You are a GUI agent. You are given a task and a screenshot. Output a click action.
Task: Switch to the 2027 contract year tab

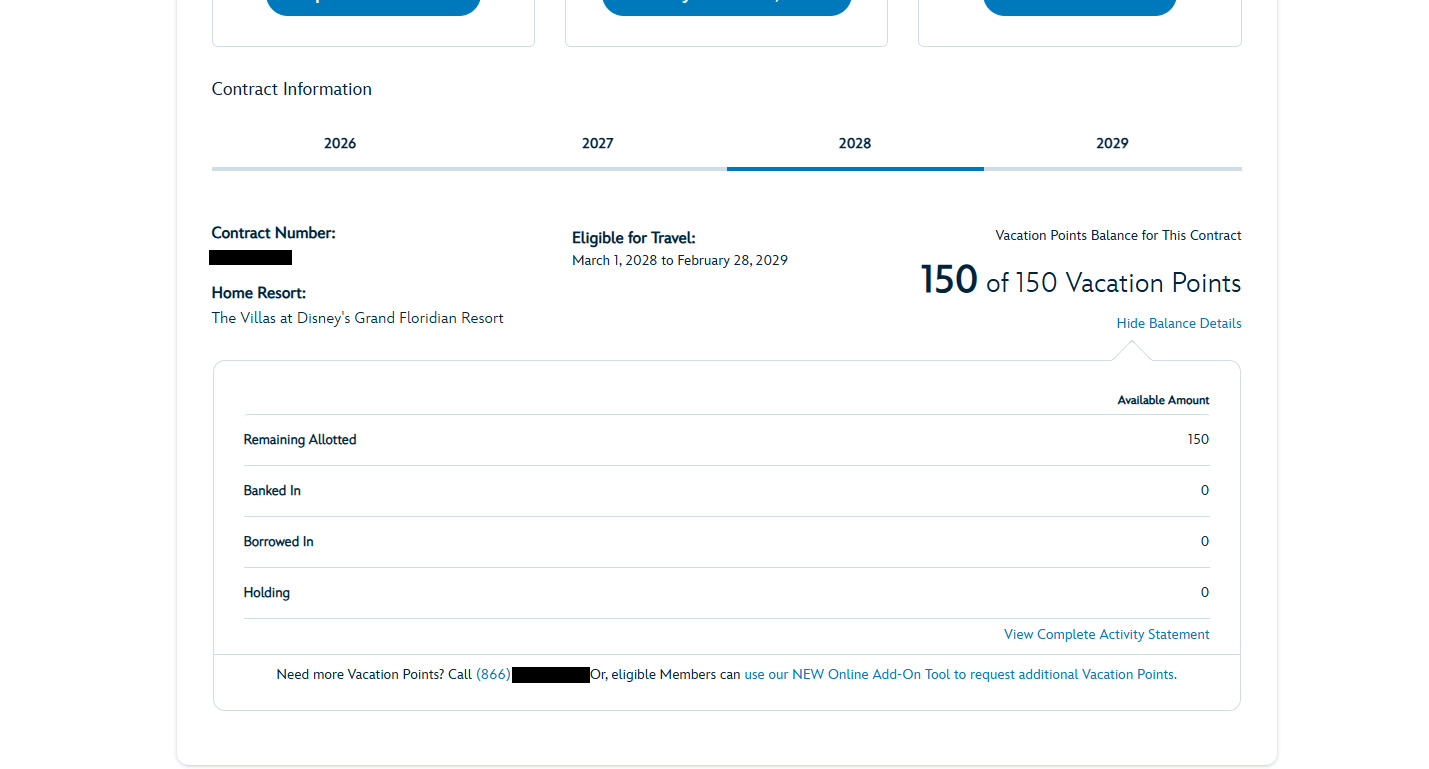tap(598, 144)
